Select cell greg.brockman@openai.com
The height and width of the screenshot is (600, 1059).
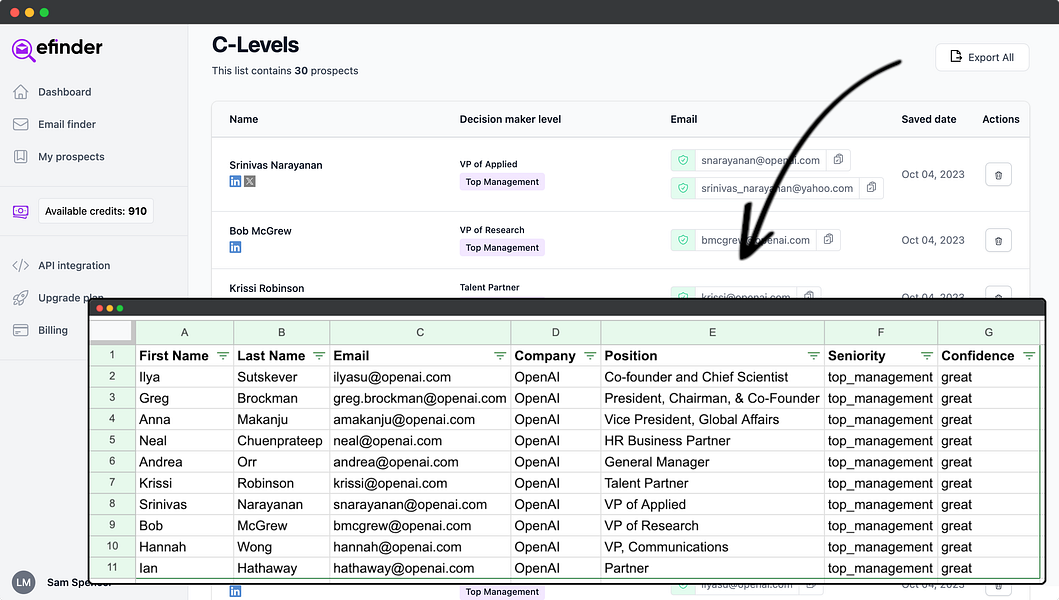coord(420,398)
